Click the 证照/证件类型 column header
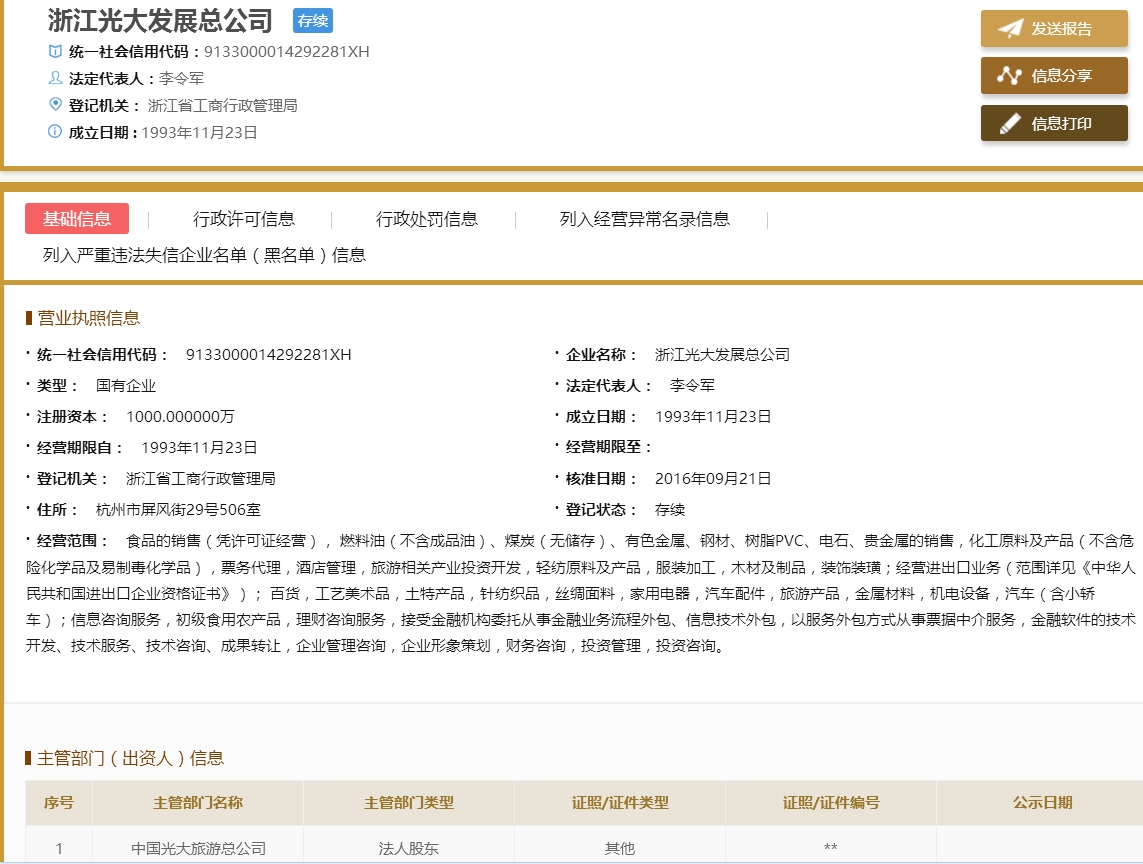The height and width of the screenshot is (864, 1143). [x=620, y=803]
